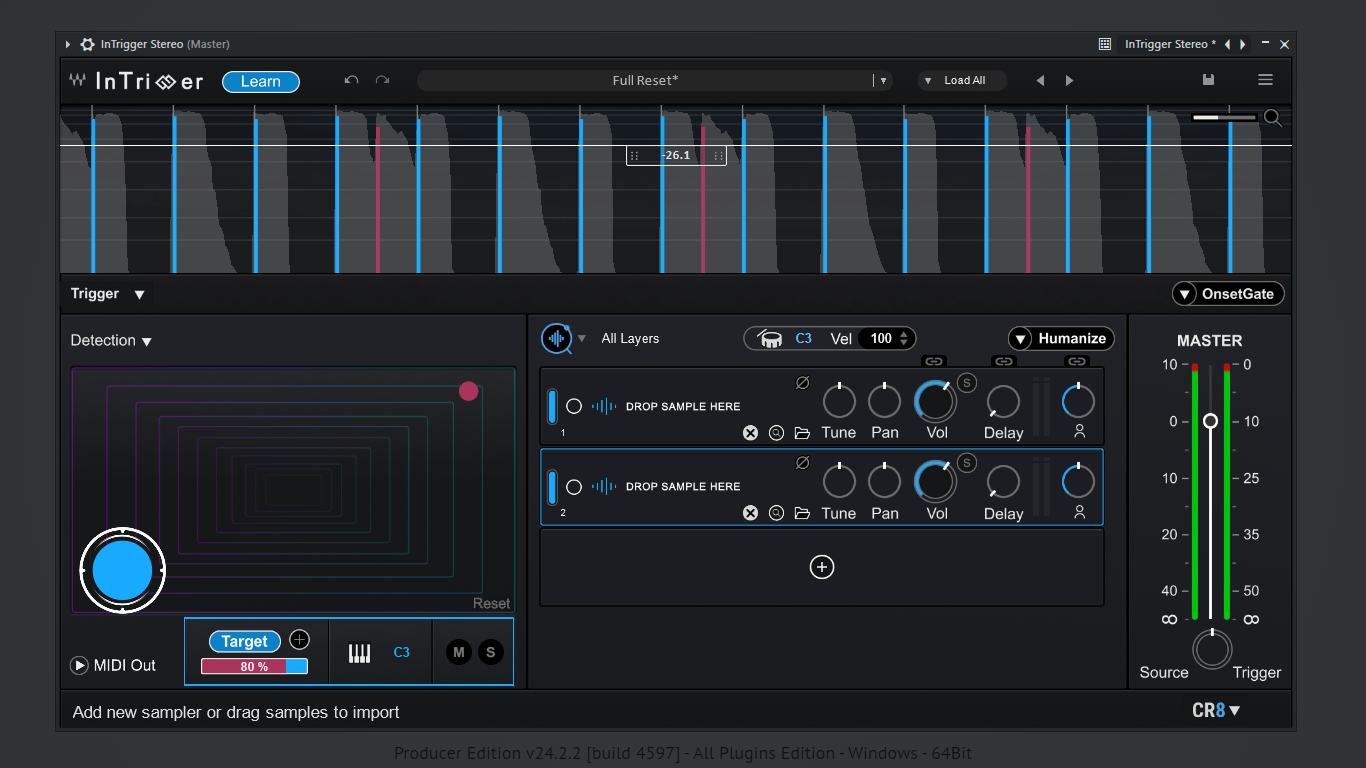The width and height of the screenshot is (1366, 768).
Task: Remove the sample from layer 2
Action: pyautogui.click(x=750, y=513)
